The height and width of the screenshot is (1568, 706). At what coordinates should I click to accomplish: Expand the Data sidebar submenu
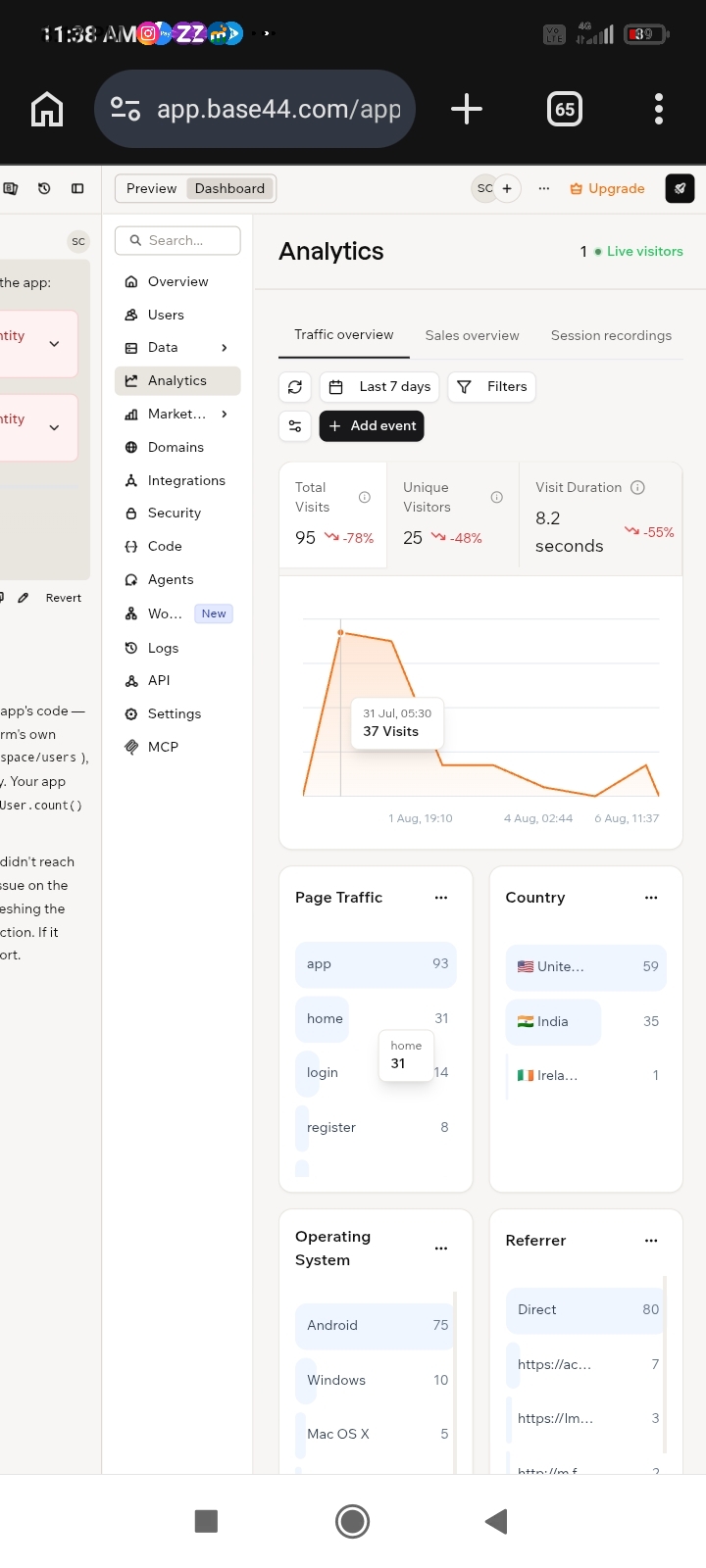pos(225,347)
